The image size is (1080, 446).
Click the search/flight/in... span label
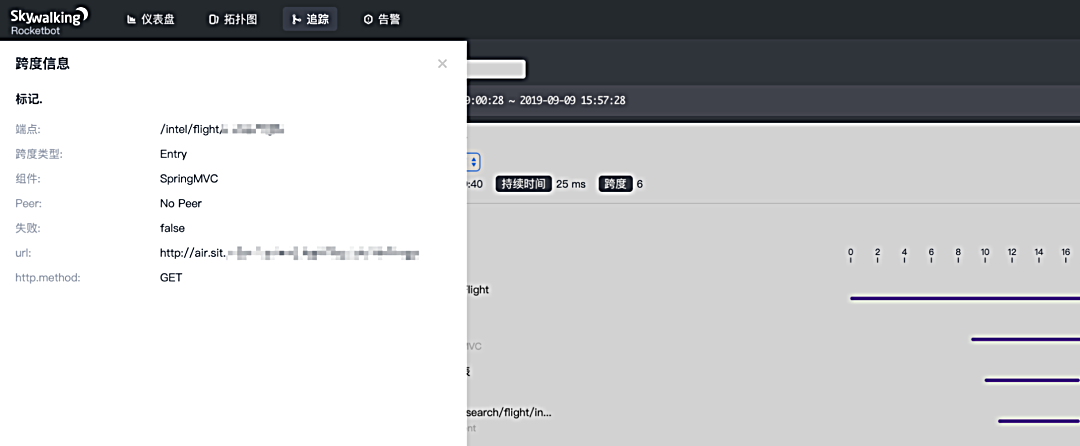[509, 413]
